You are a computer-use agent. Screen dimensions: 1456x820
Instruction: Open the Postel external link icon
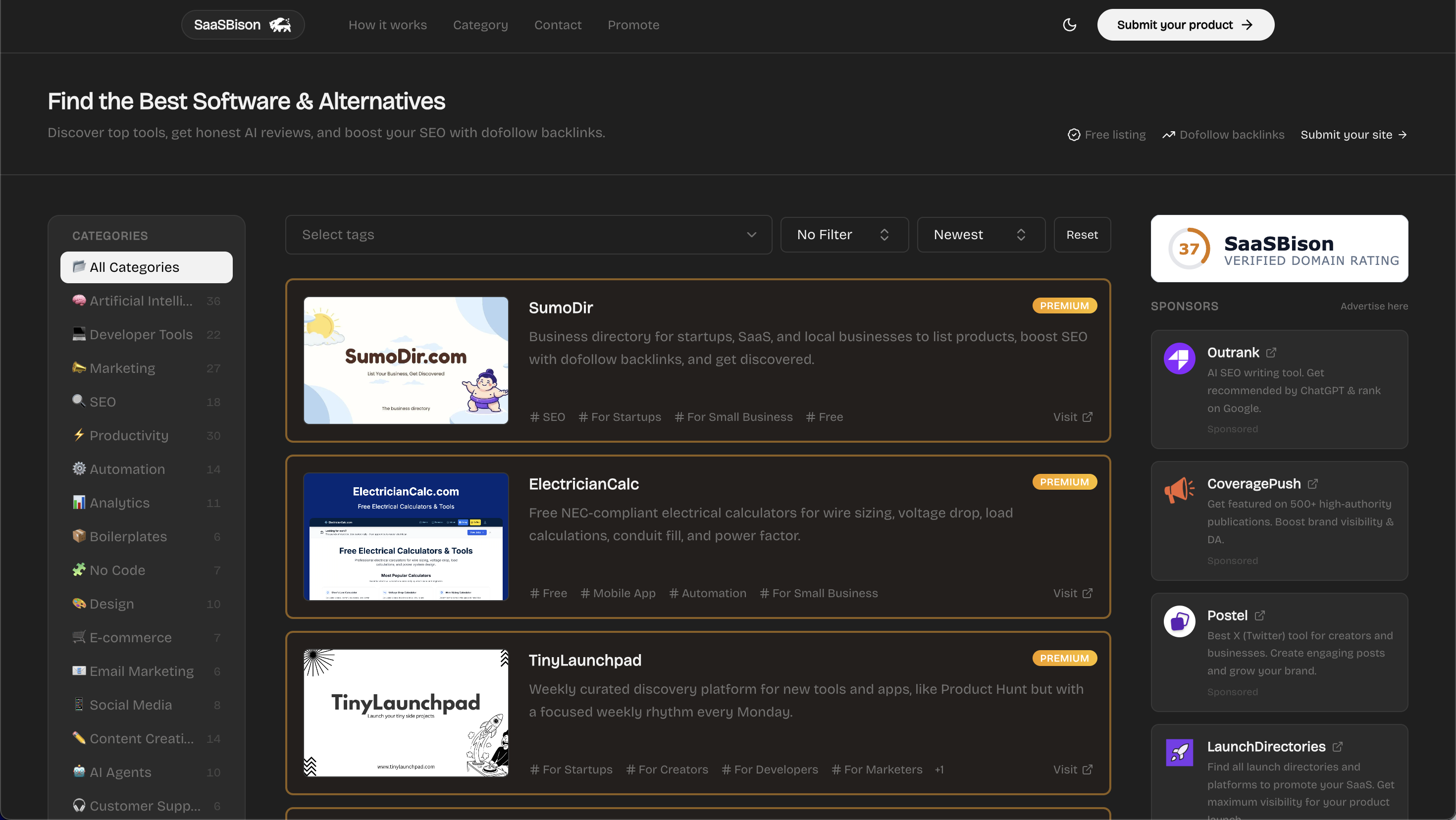tap(1260, 615)
